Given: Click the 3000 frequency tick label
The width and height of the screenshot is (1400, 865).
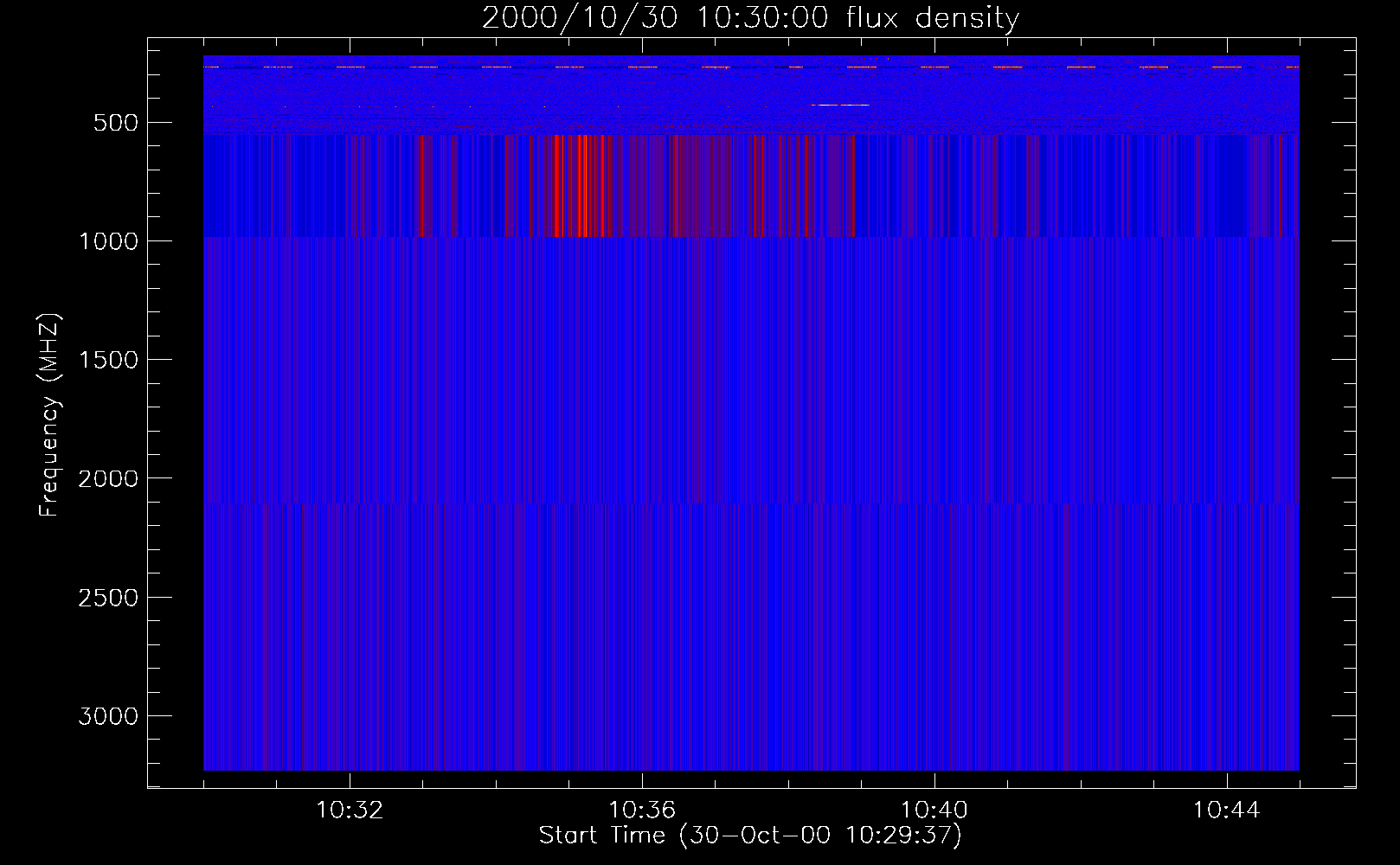Looking at the screenshot, I should 108,716.
